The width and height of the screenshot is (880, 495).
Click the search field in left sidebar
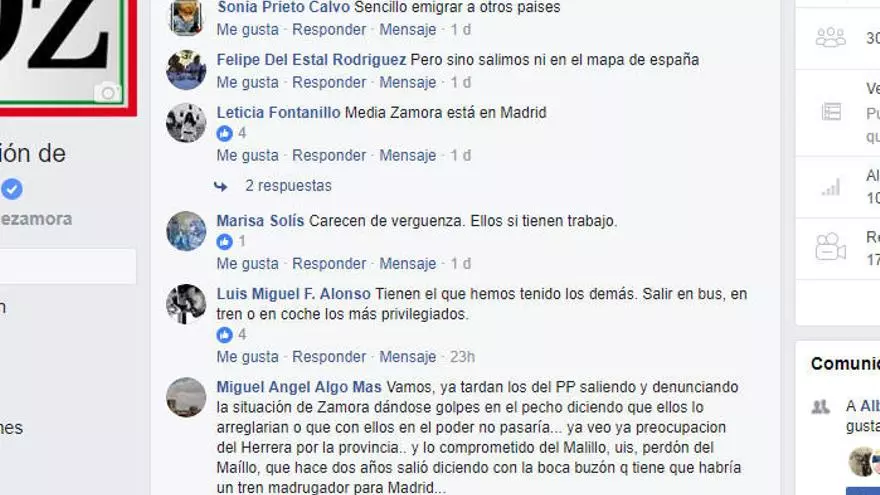coord(67,266)
